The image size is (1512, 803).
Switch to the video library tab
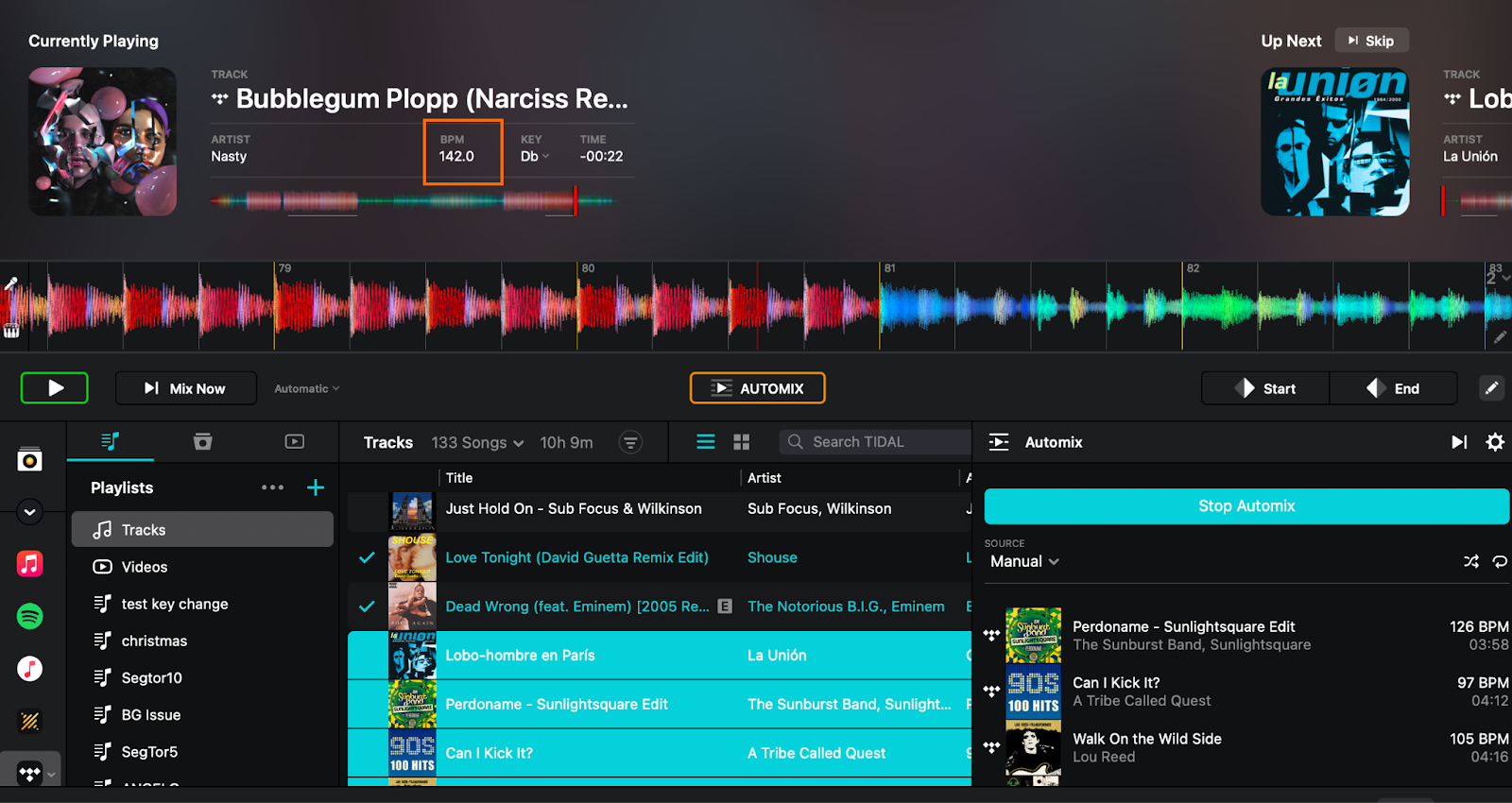click(295, 441)
